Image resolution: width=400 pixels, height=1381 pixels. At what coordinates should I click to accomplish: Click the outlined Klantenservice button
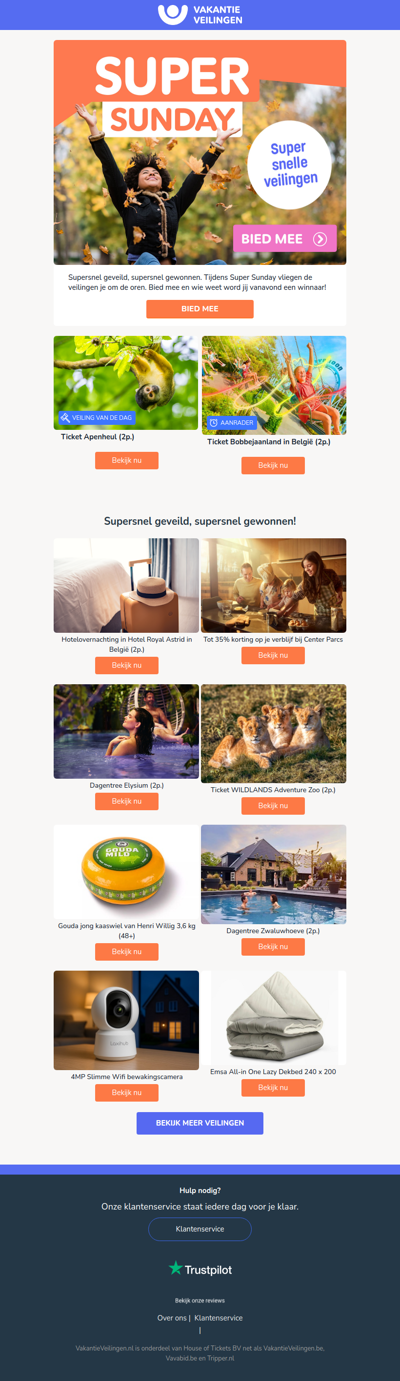[x=200, y=1228]
